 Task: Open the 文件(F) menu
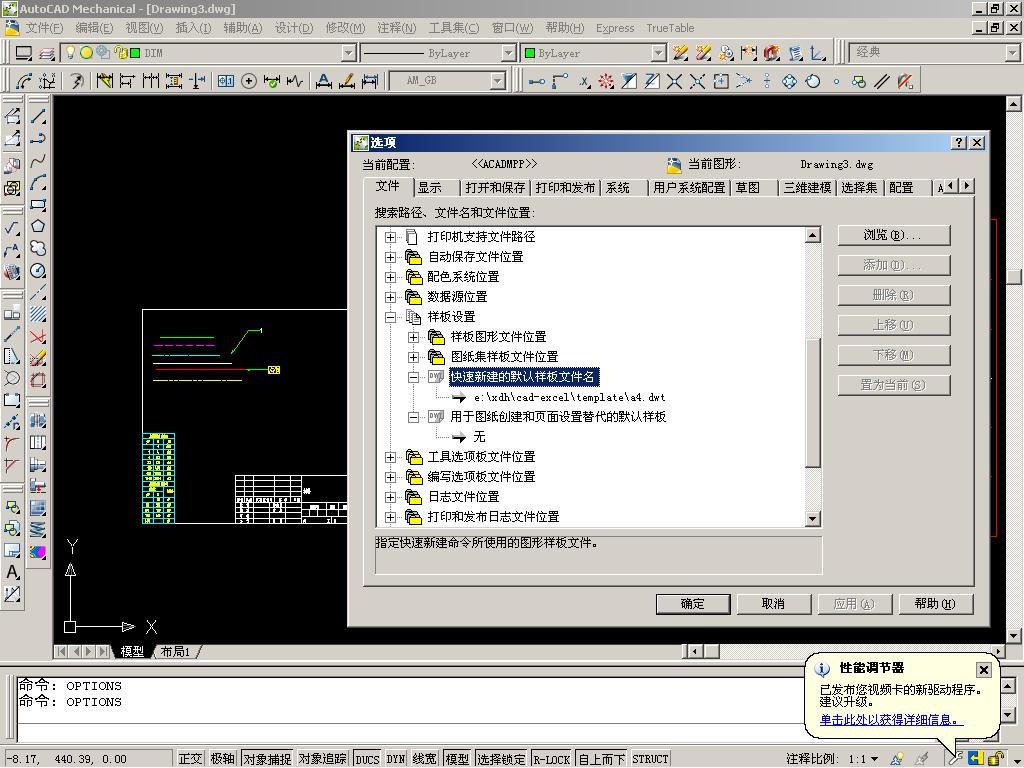44,28
